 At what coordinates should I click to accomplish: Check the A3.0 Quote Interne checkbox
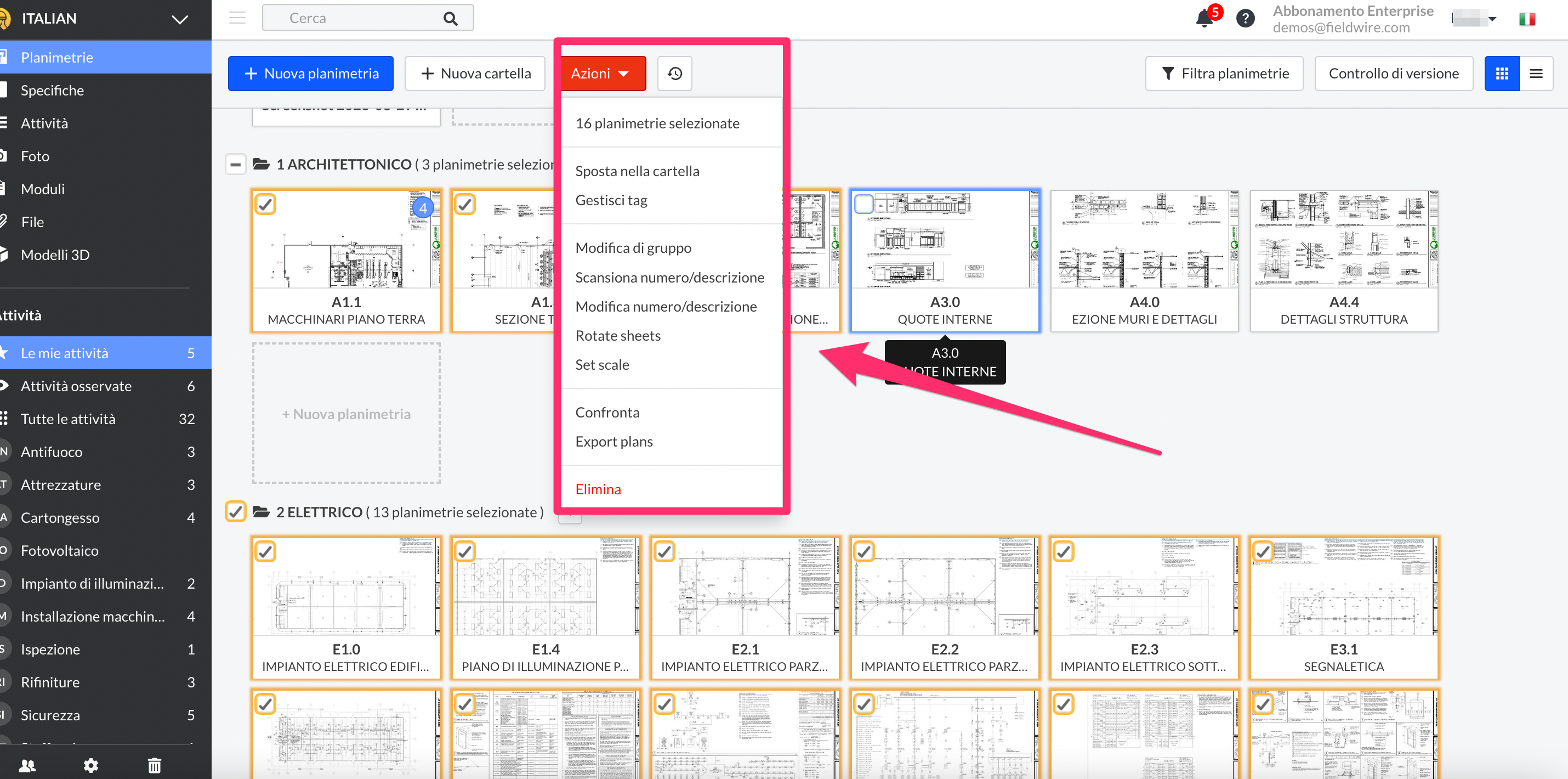[x=863, y=204]
